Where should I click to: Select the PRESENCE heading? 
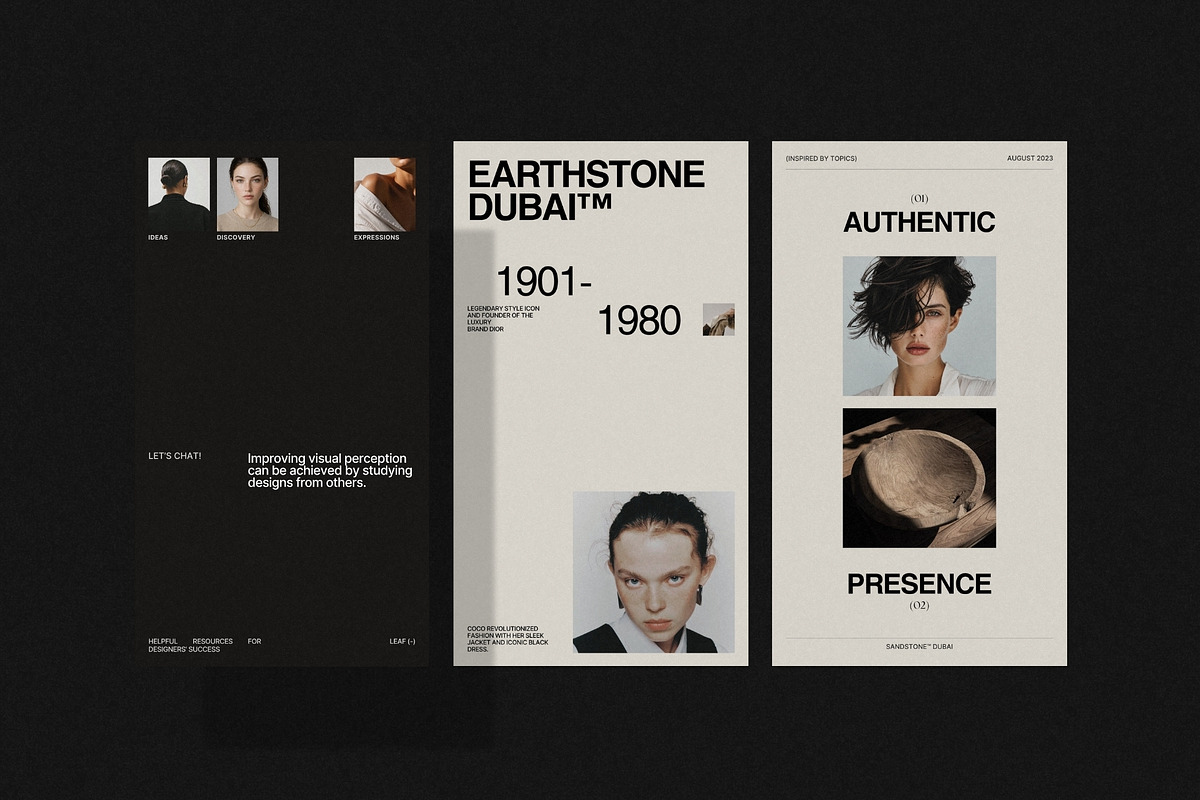click(919, 584)
